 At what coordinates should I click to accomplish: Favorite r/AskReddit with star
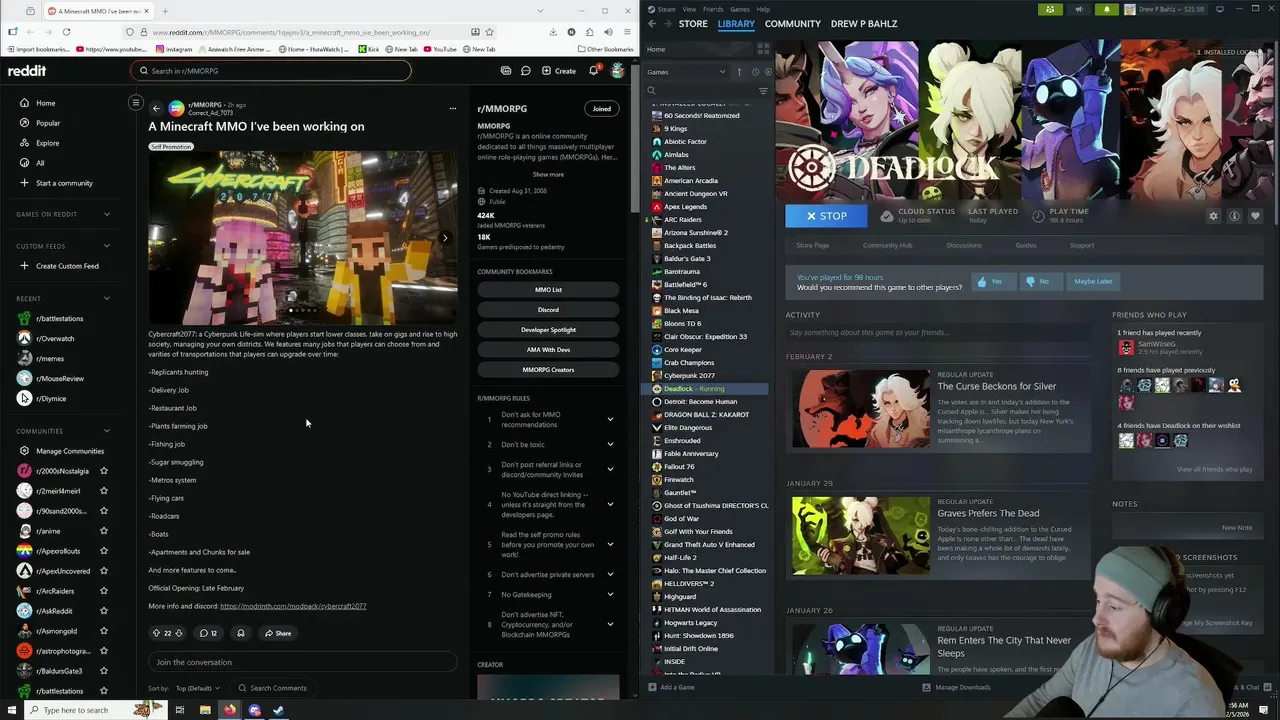pyautogui.click(x=104, y=611)
